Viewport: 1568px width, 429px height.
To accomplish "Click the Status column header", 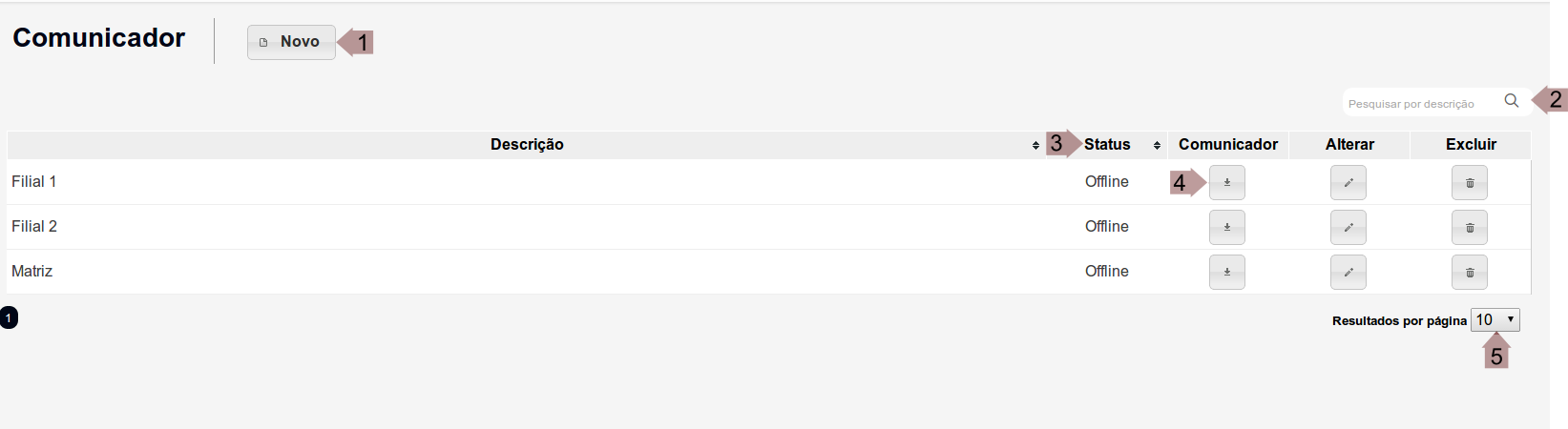I will pos(1107,145).
